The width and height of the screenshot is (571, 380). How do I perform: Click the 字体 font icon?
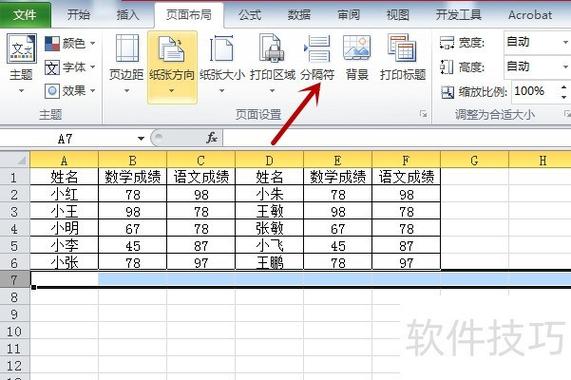click(52, 67)
